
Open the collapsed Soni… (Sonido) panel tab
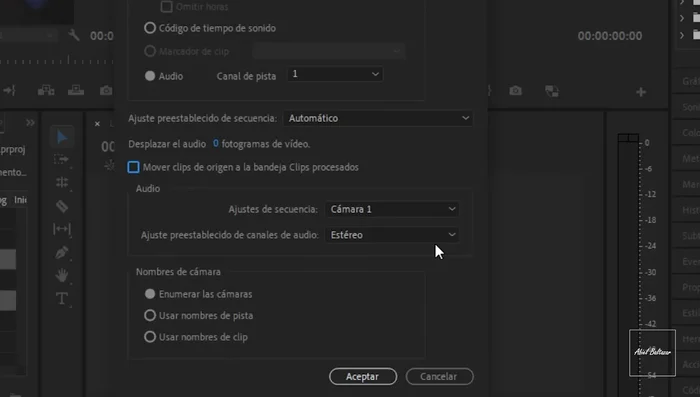click(690, 107)
